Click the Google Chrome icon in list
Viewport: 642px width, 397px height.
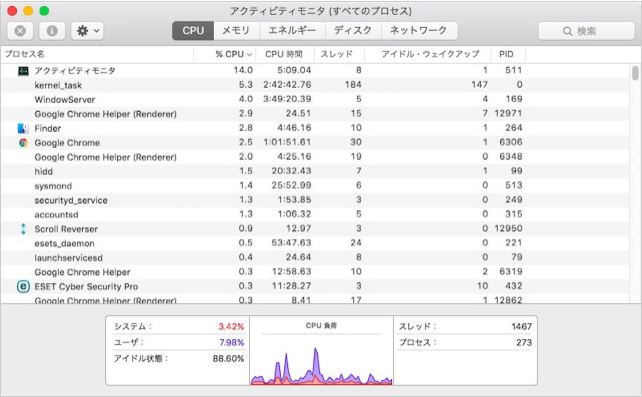tap(23, 143)
